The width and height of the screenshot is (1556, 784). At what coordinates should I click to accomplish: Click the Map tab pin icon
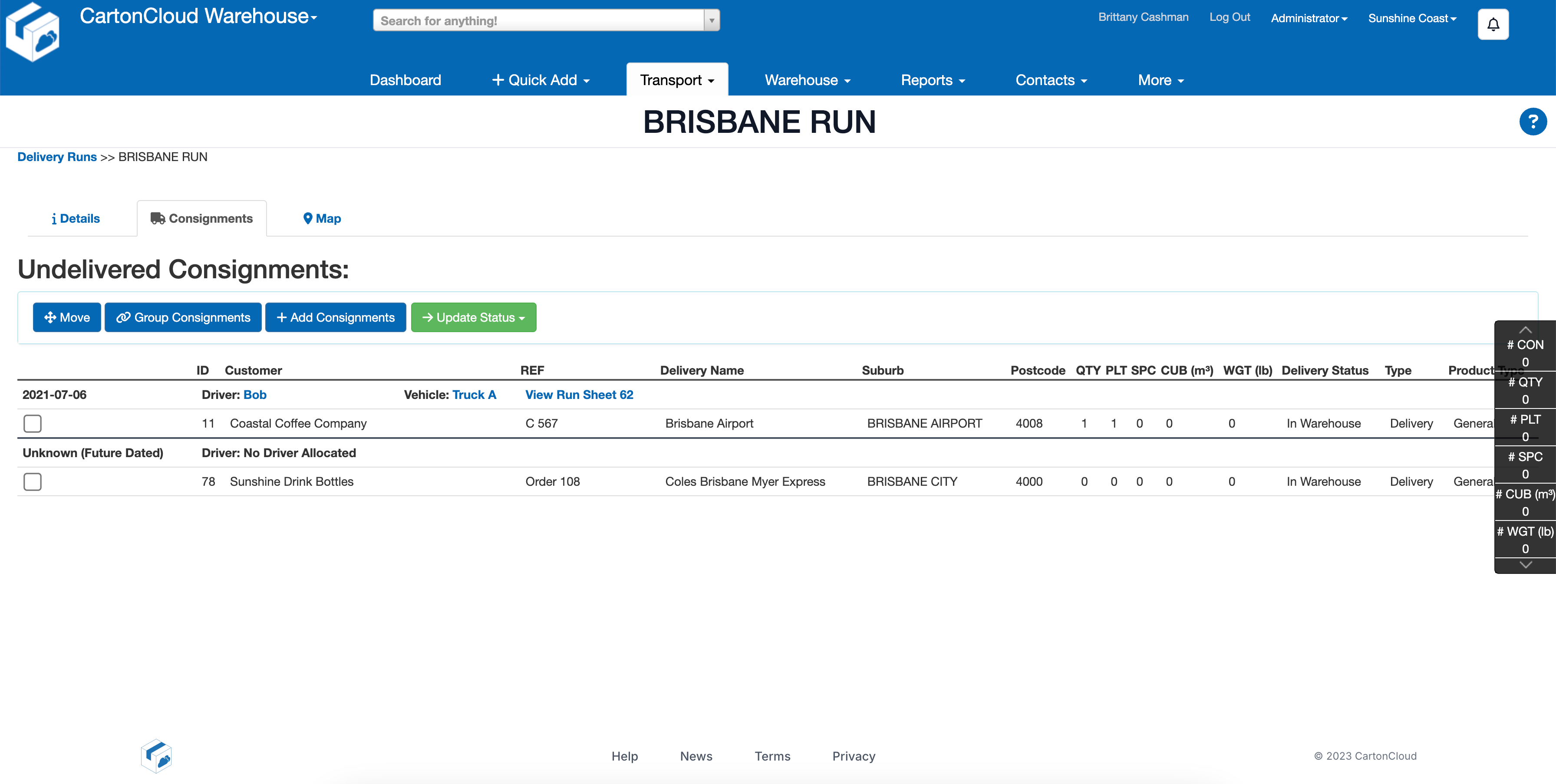pos(307,219)
